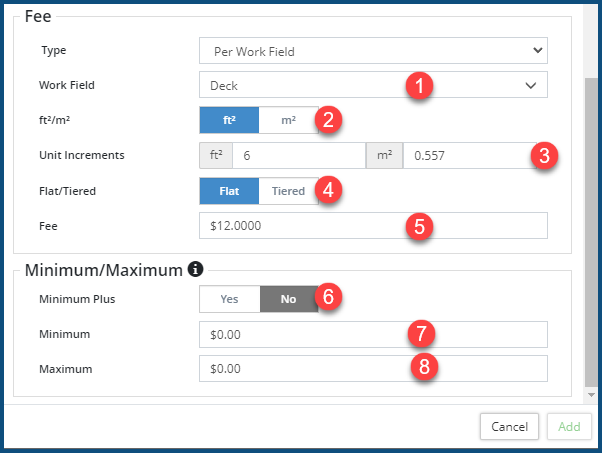This screenshot has width=602, height=453.
Task: Switch unit toggle to m²
Action: pyautogui.click(x=288, y=120)
